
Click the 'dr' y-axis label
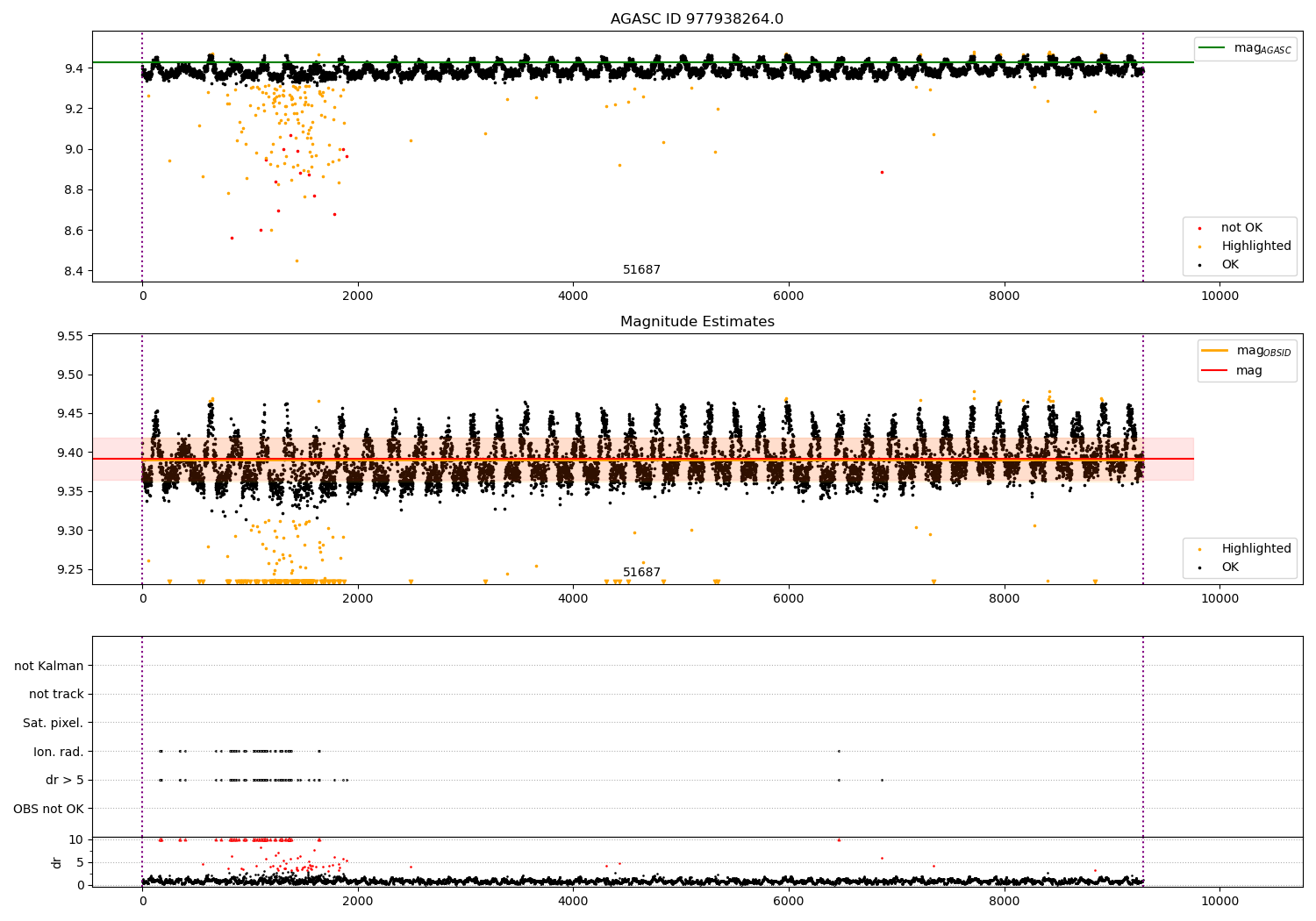pos(57,862)
